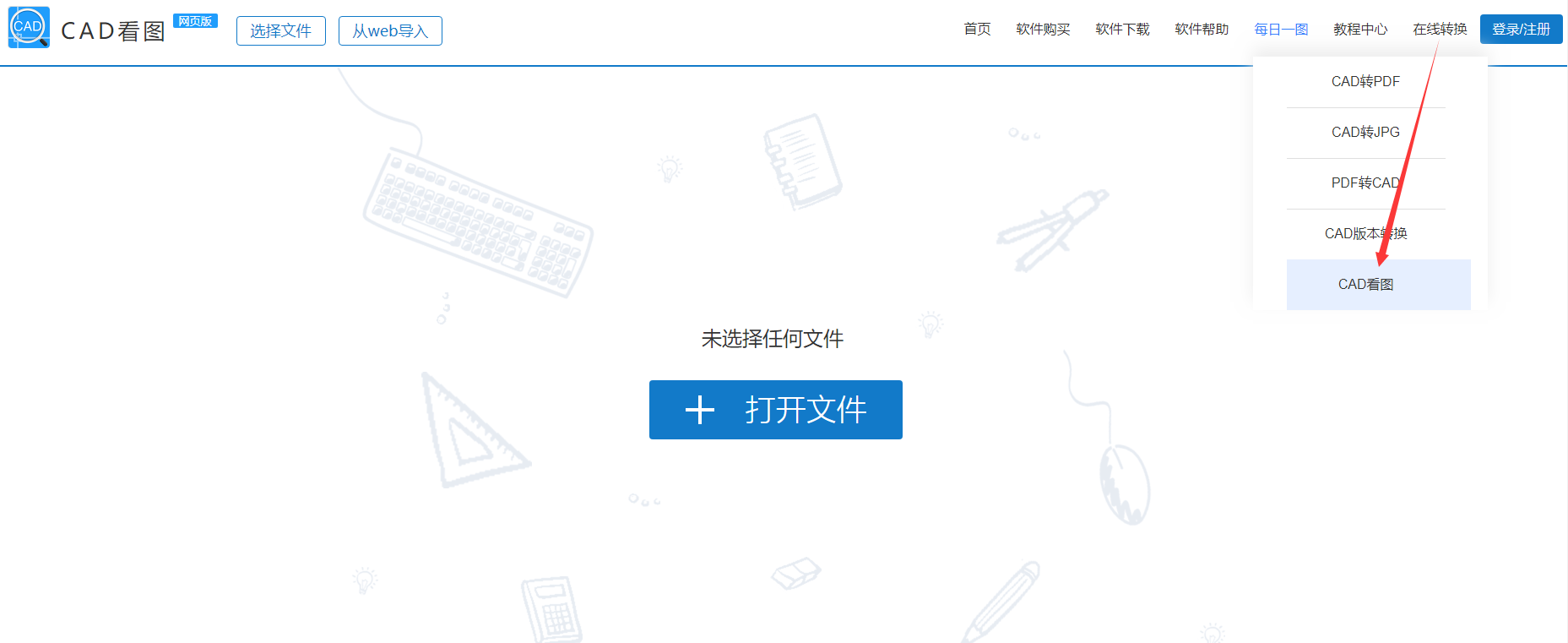Click the 登录/注册 button
1568x643 pixels.
pos(1521,30)
